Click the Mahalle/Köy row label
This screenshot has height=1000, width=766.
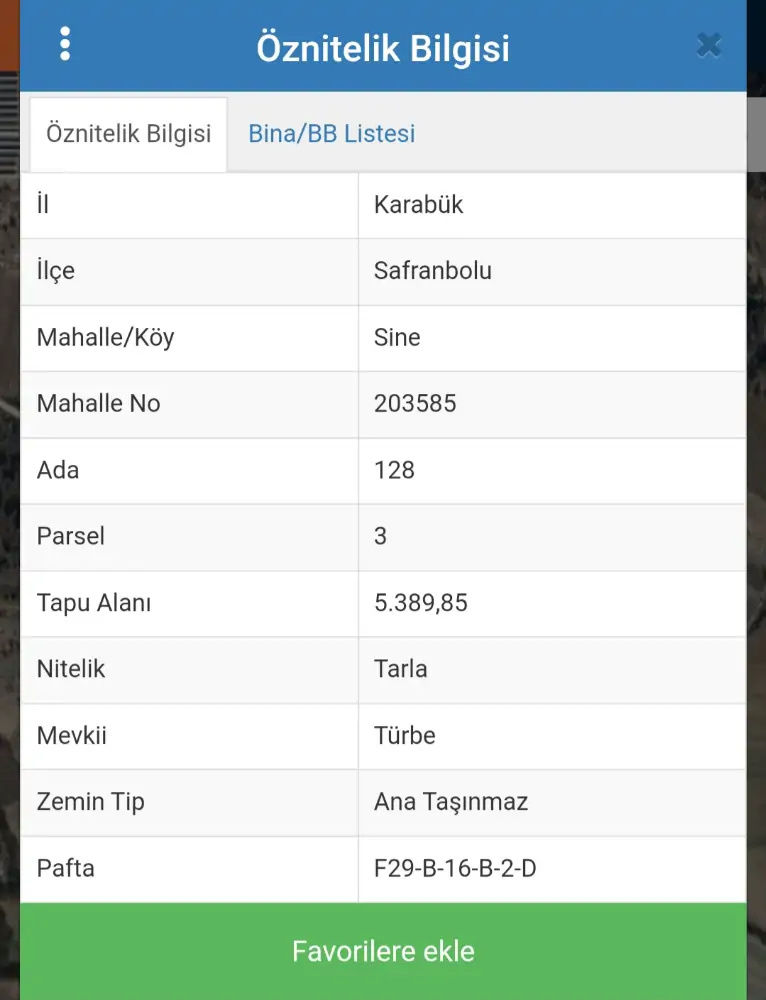(105, 337)
